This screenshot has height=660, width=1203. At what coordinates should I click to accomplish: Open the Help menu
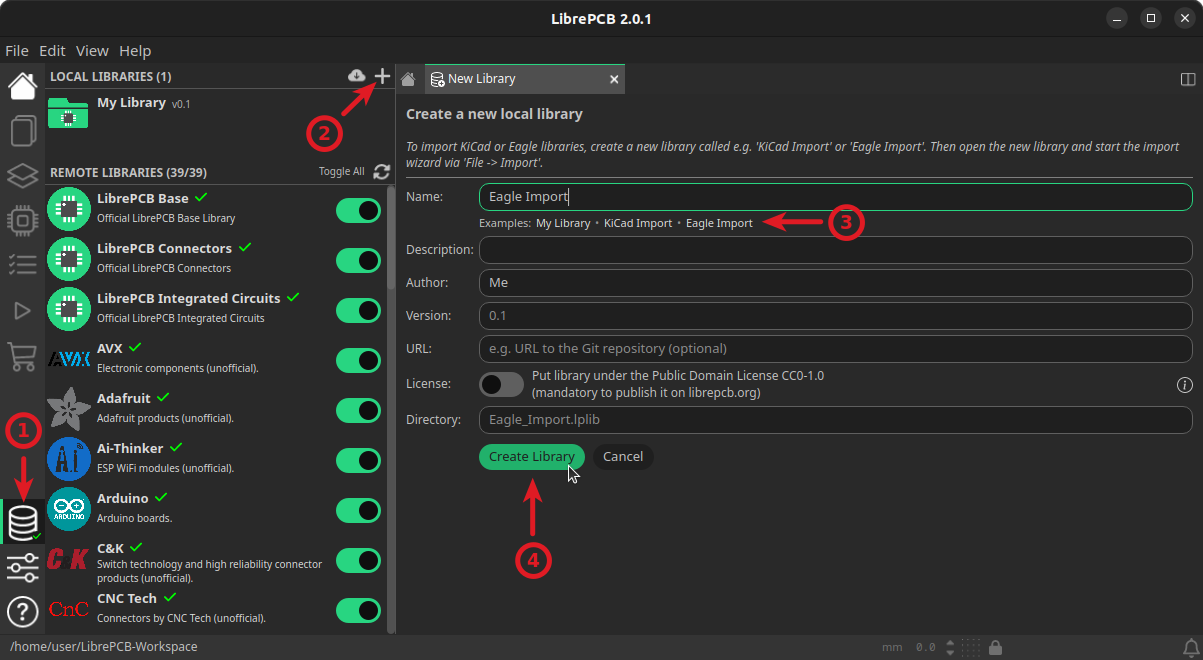135,51
